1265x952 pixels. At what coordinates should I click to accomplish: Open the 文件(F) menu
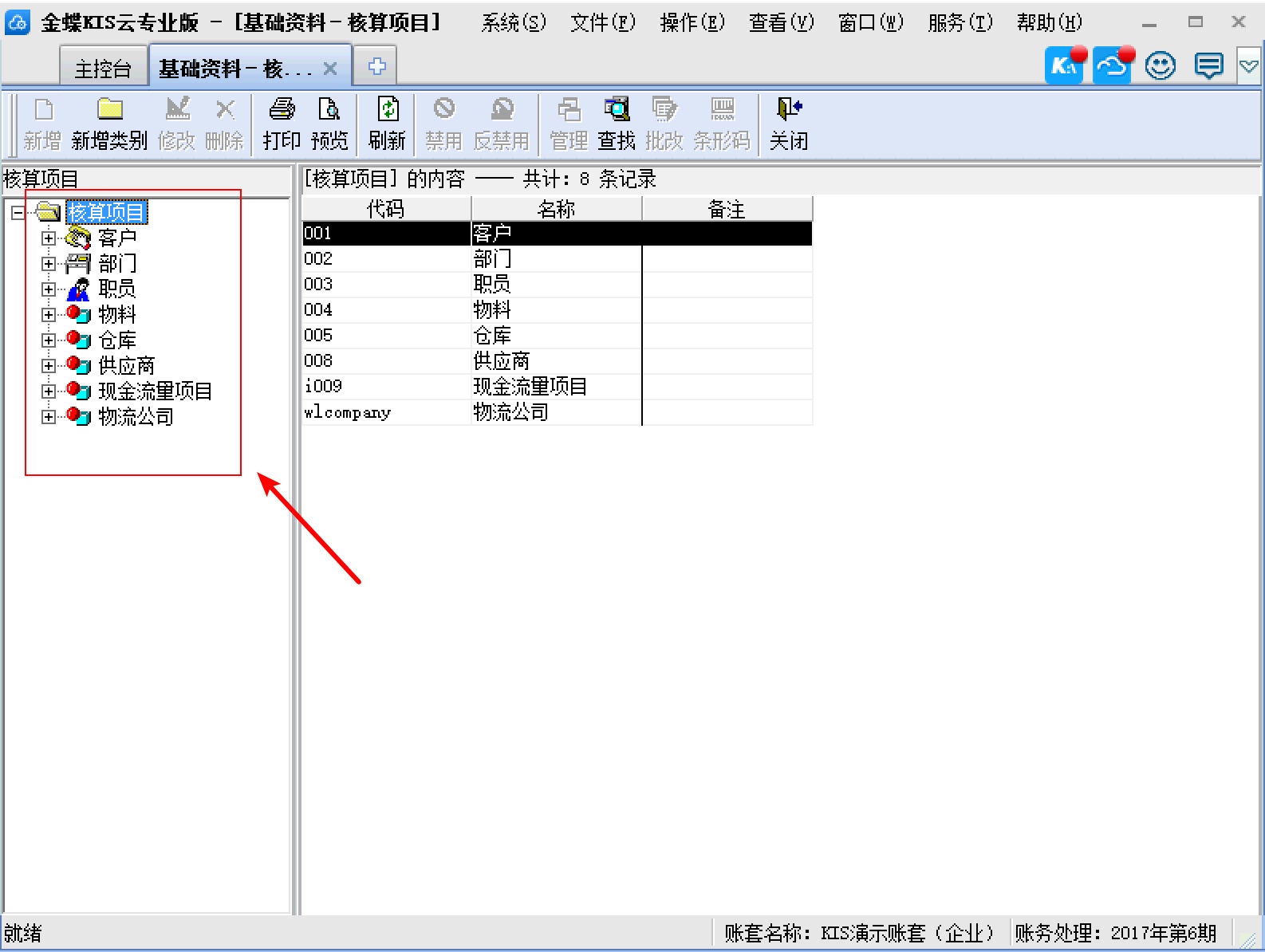pyautogui.click(x=603, y=22)
